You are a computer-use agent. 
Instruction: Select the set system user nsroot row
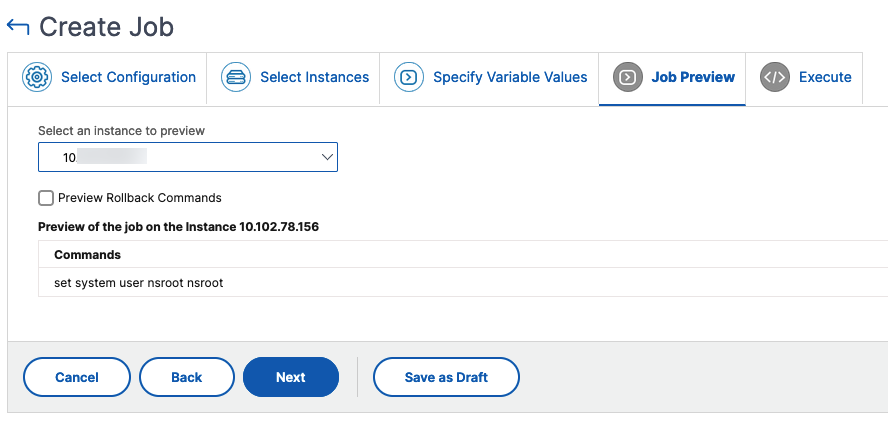tap(463, 282)
